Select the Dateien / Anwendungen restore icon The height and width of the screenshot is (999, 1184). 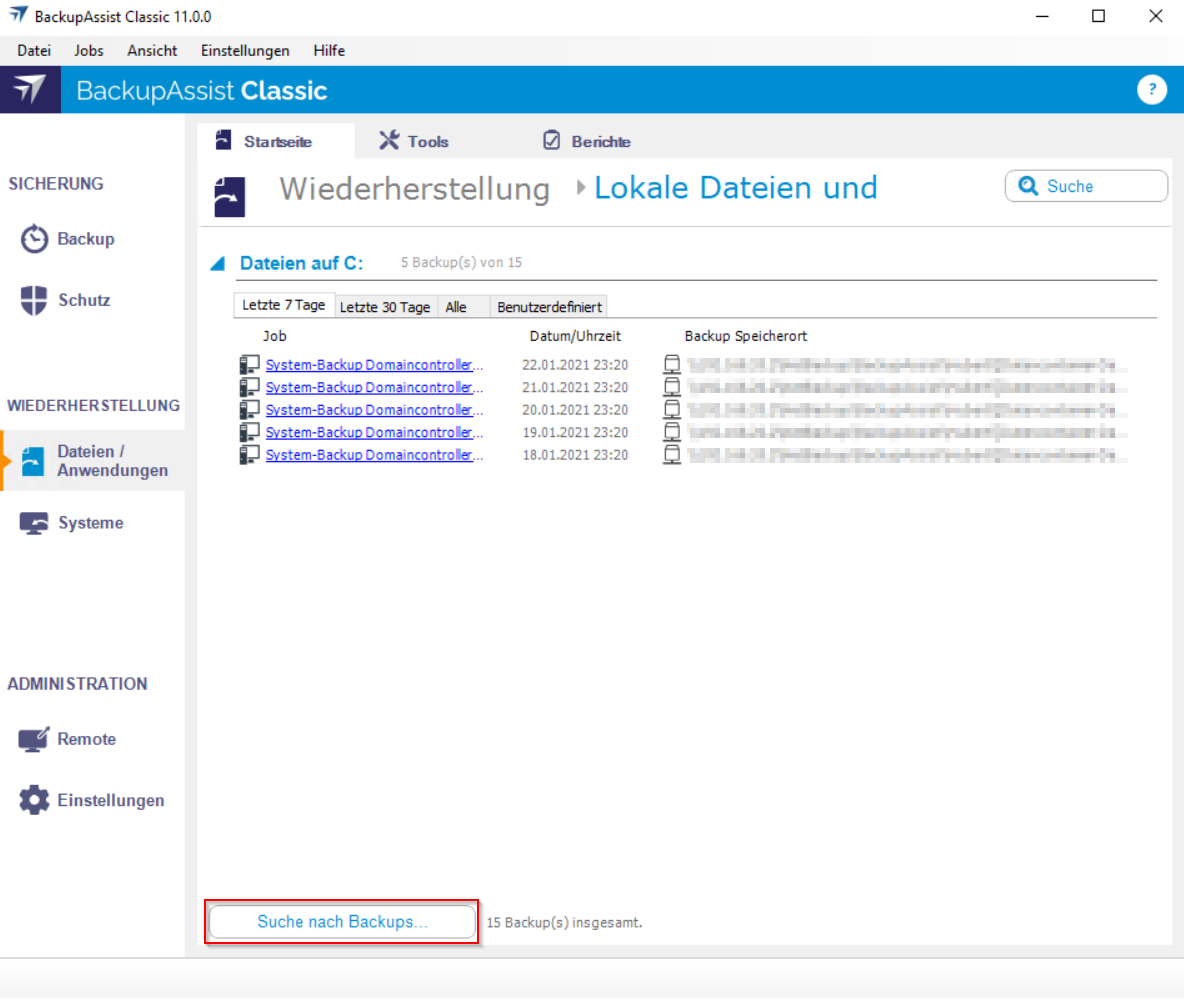34,461
